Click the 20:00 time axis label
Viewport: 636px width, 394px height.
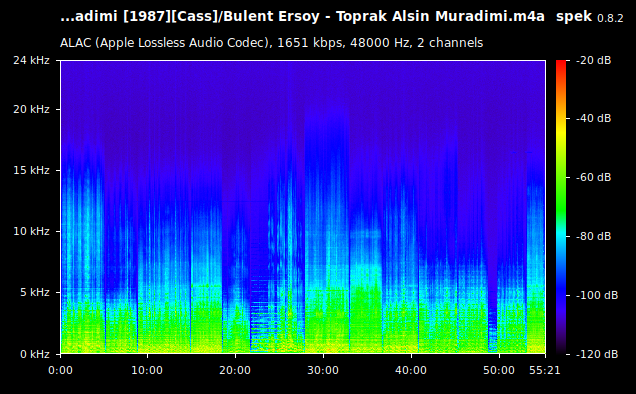pyautogui.click(x=235, y=370)
